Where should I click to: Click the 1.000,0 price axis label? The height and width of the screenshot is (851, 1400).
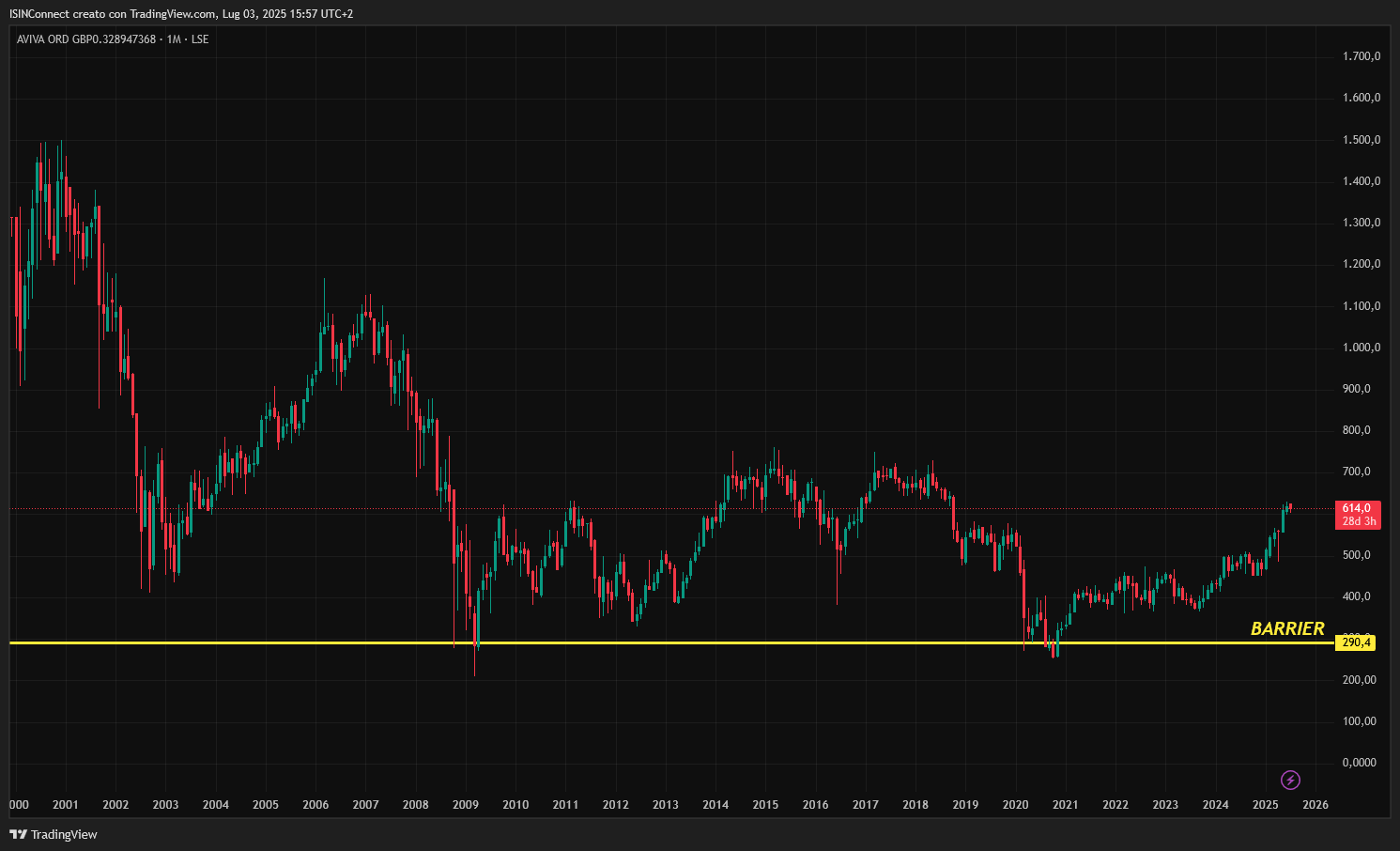pyautogui.click(x=1362, y=348)
